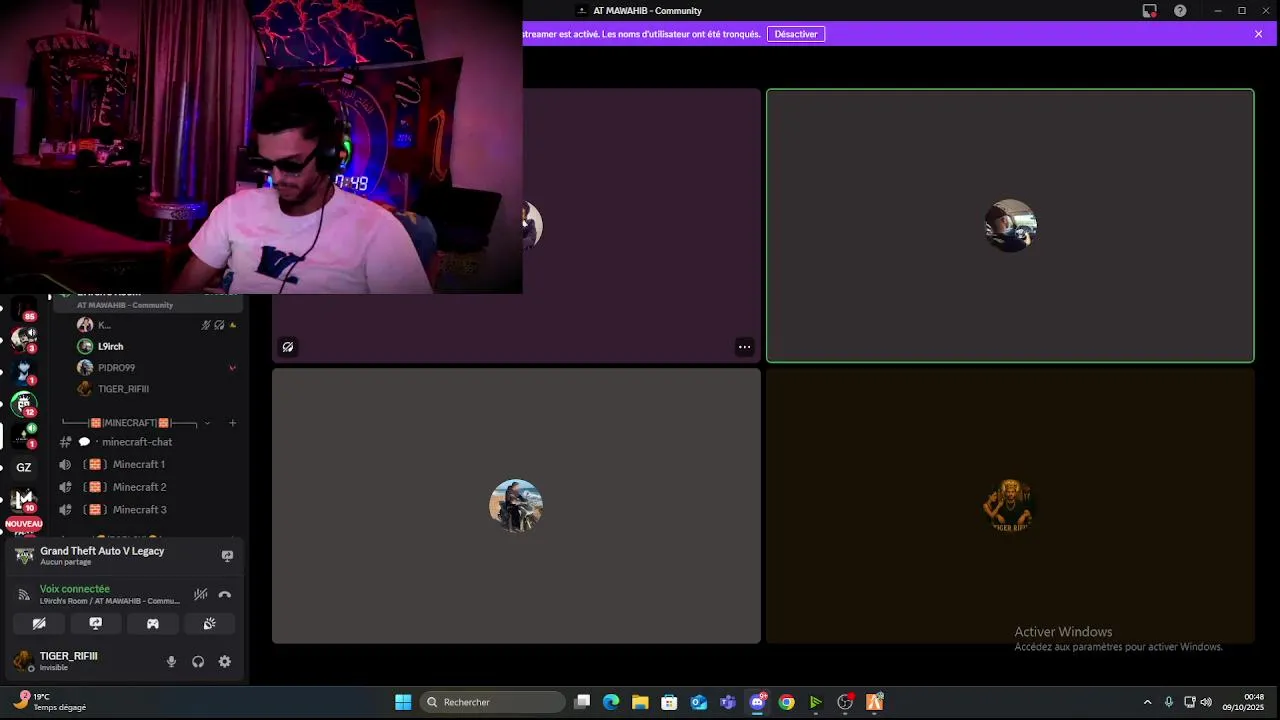This screenshot has height=720, width=1280.
Task: Click the camera-off icon on first tile
Action: [288, 347]
